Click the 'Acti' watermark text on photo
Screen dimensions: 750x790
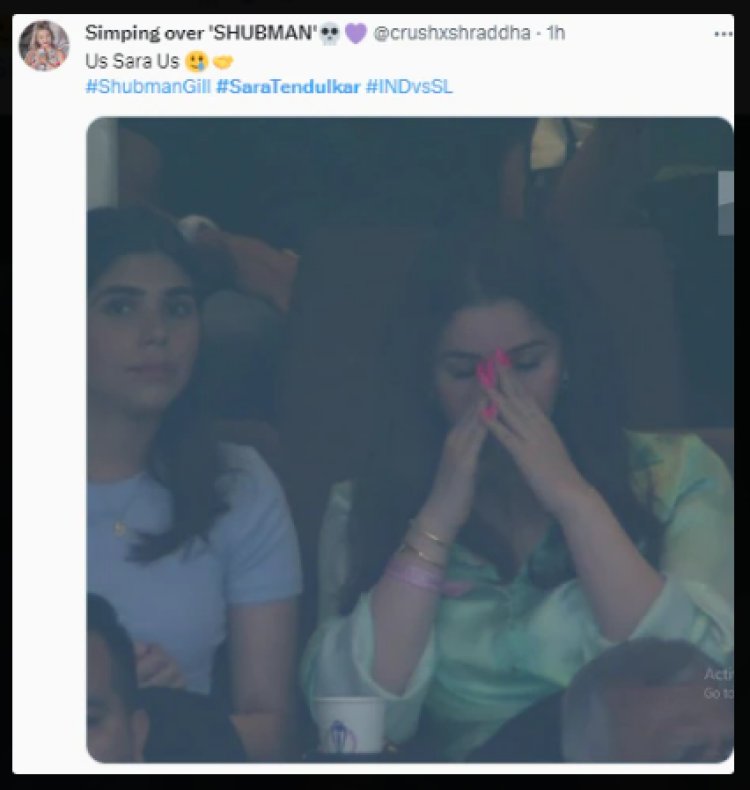click(719, 674)
